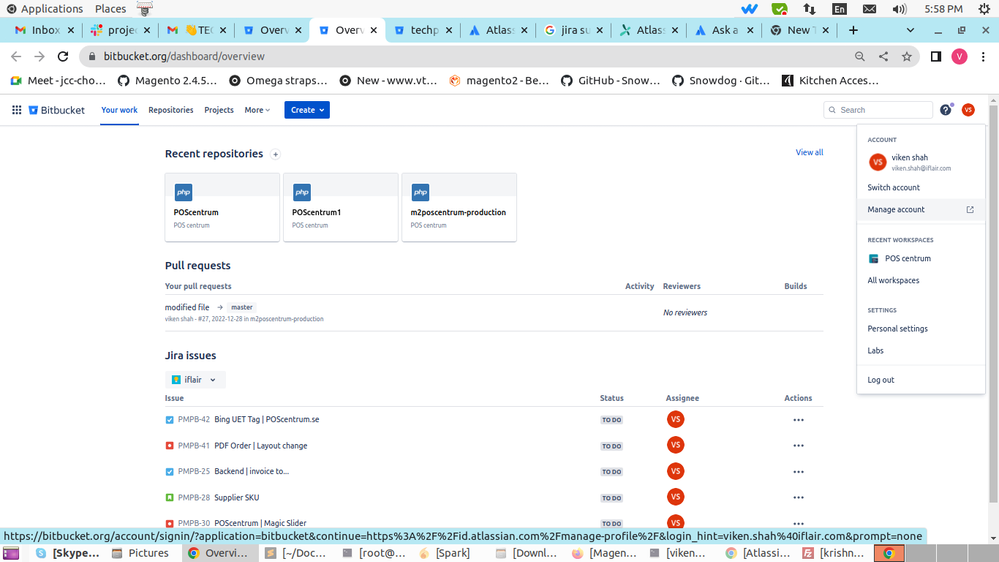
Task: Expand the More menu in navigation
Action: click(x=257, y=110)
